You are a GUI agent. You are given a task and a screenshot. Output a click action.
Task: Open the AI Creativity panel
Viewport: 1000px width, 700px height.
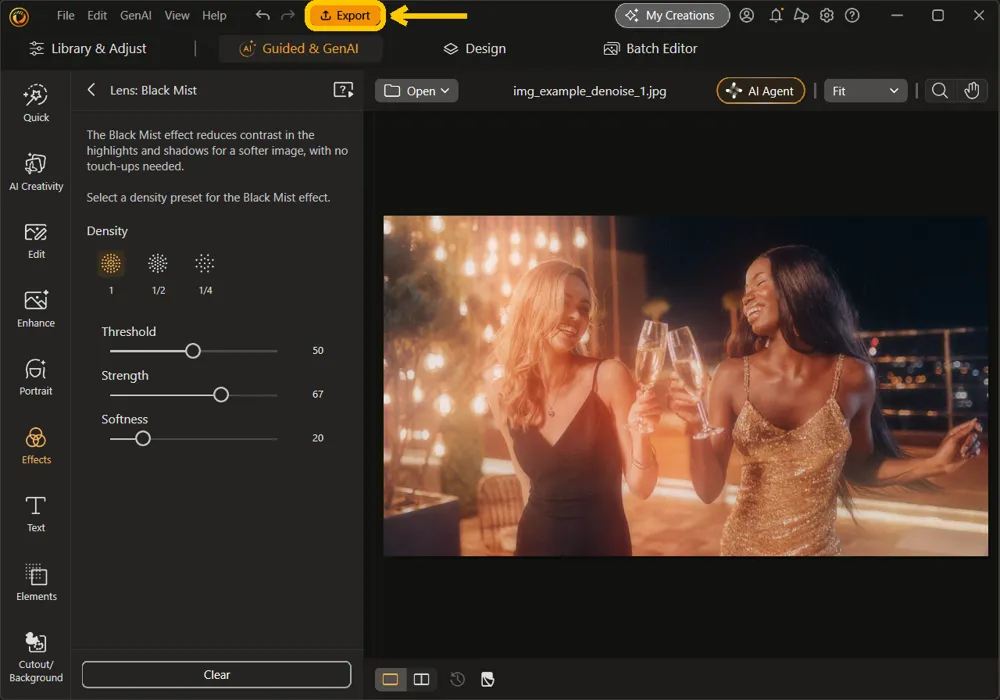click(36, 172)
